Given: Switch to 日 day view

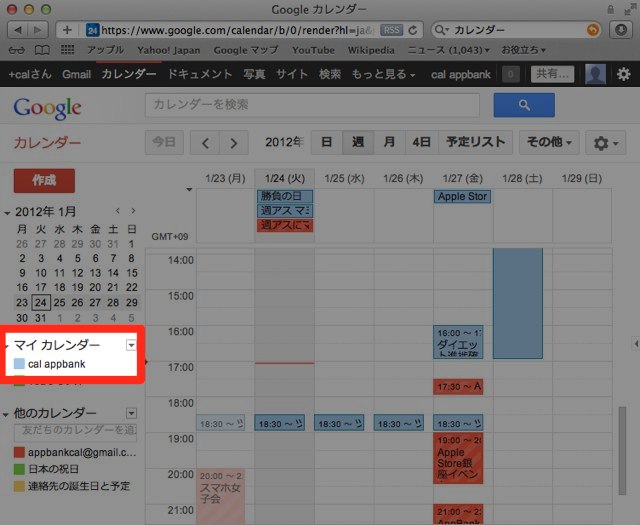Looking at the screenshot, I should pyautogui.click(x=327, y=142).
